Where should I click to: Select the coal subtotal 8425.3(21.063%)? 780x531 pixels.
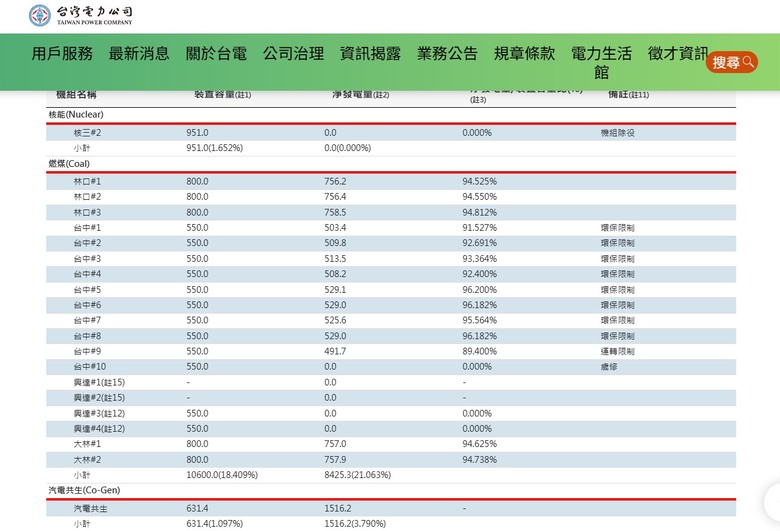point(358,475)
